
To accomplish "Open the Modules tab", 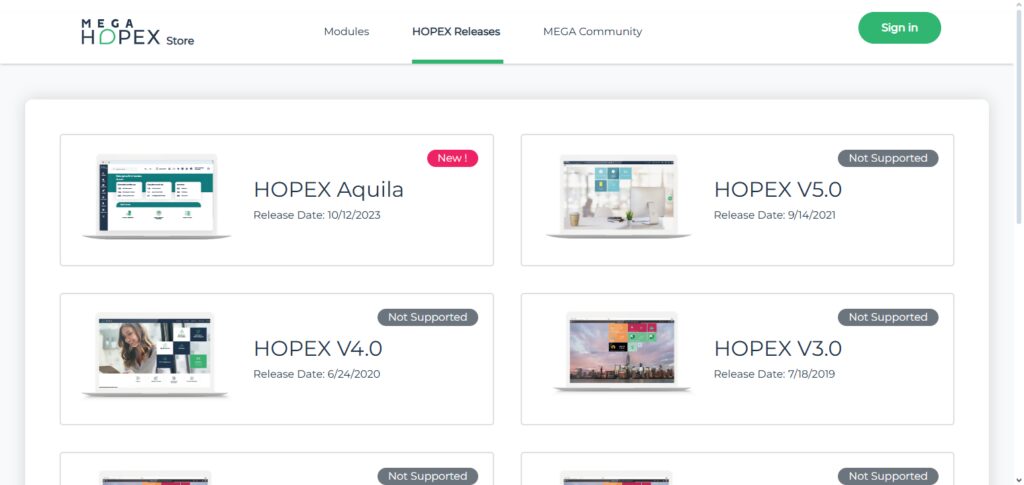I will pos(346,31).
